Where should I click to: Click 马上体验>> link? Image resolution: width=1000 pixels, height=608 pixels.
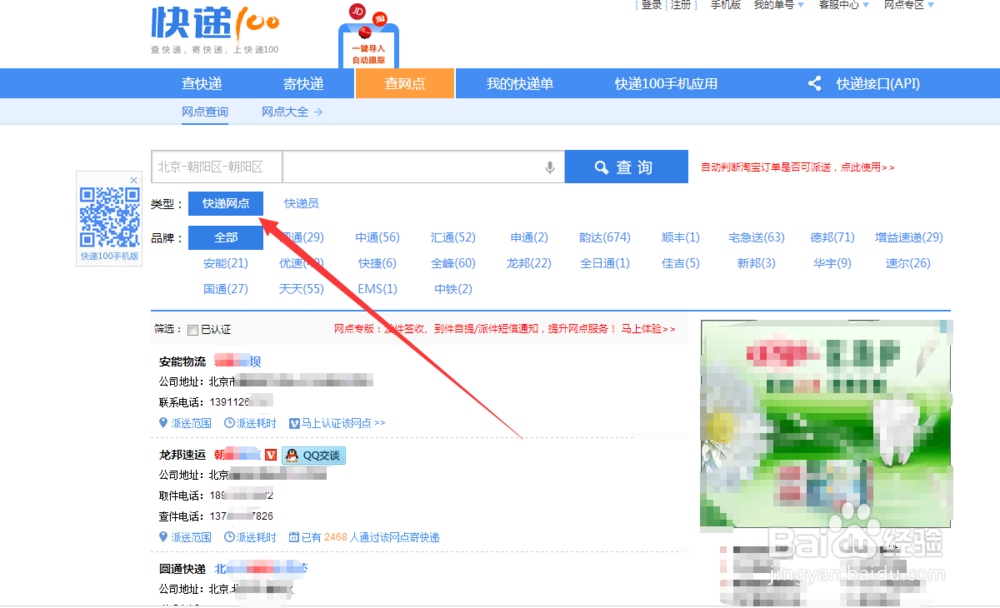[x=648, y=329]
